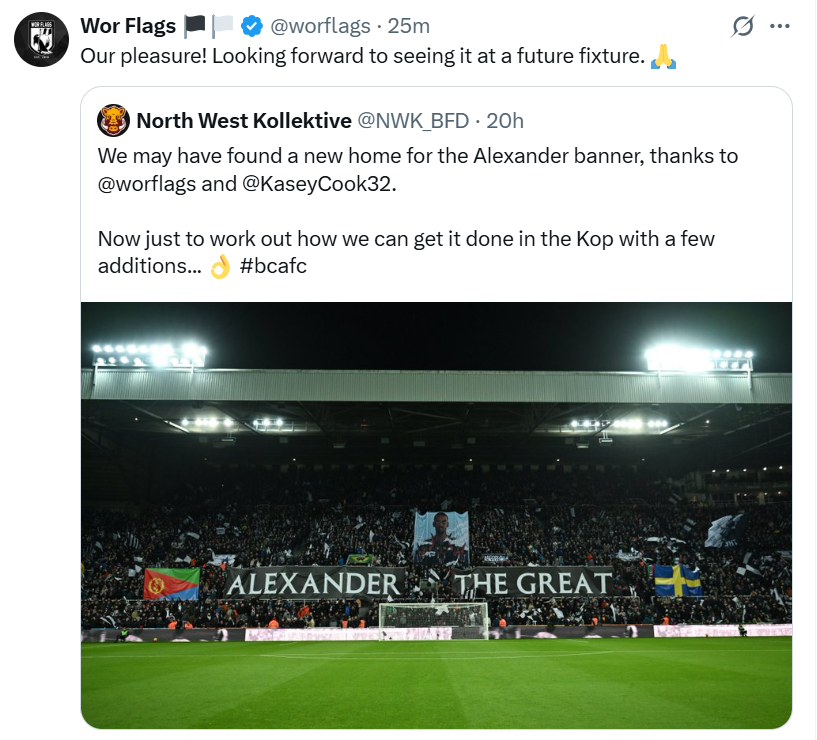
Task: Open the North West Kollektive lion avatar
Action: pos(115,120)
